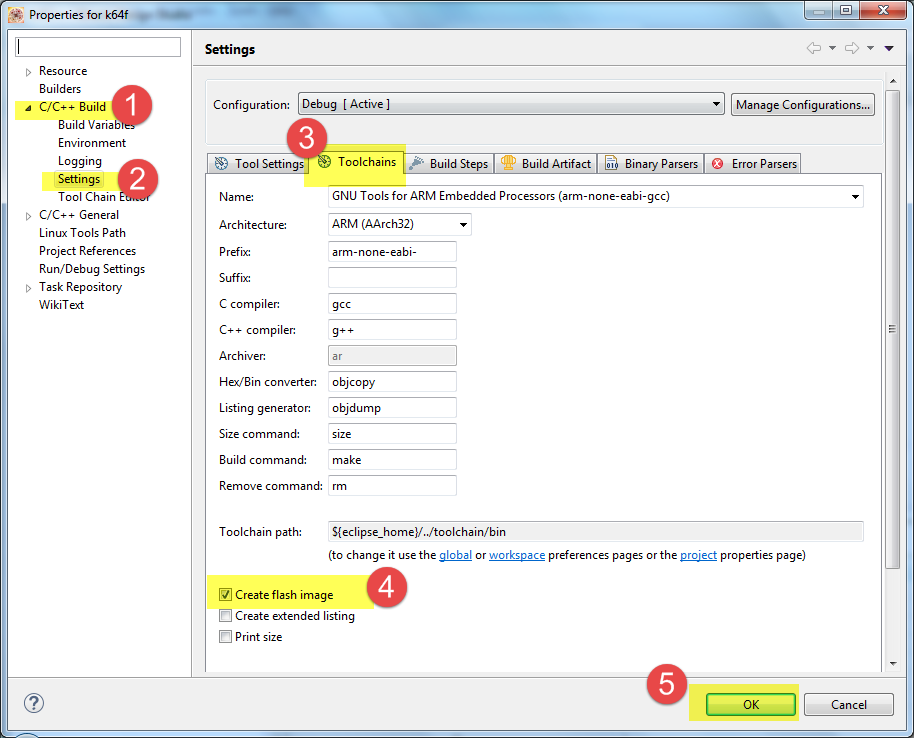Open the toolchain Name dropdown
Viewport: 914px width, 738px height.
(596, 196)
